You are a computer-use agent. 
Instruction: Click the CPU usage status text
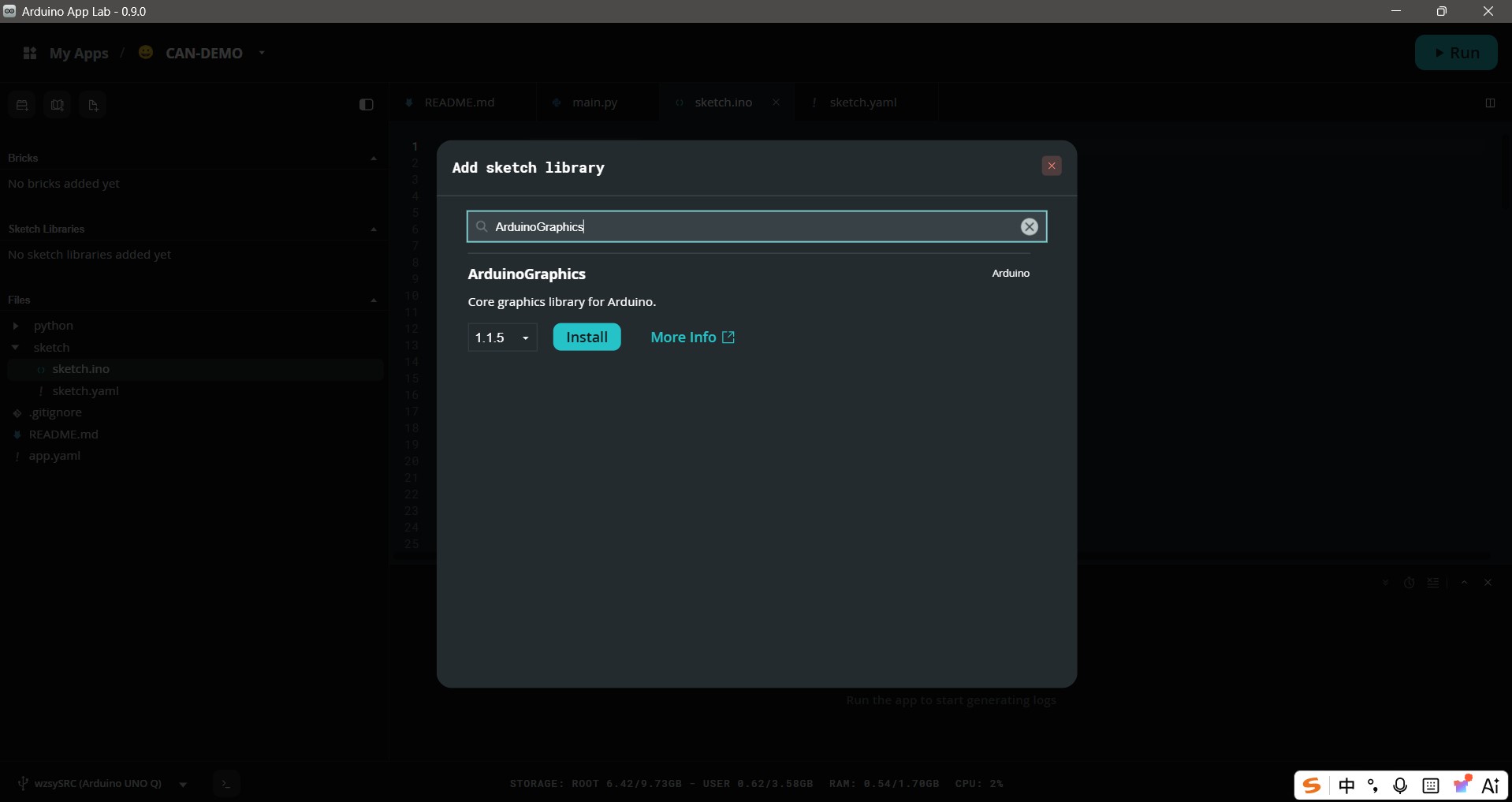click(978, 784)
